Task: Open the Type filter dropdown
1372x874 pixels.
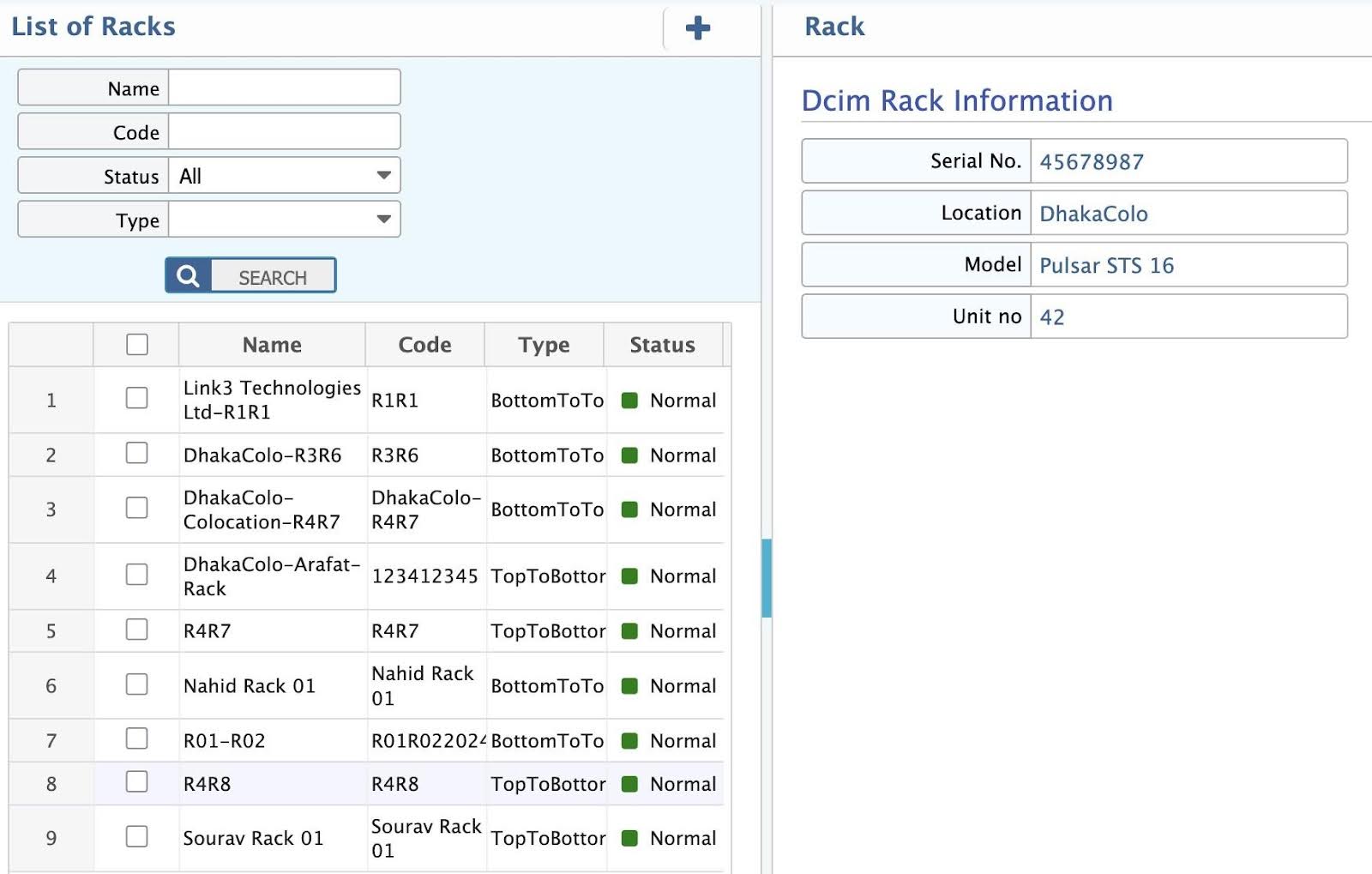Action: tap(384, 220)
